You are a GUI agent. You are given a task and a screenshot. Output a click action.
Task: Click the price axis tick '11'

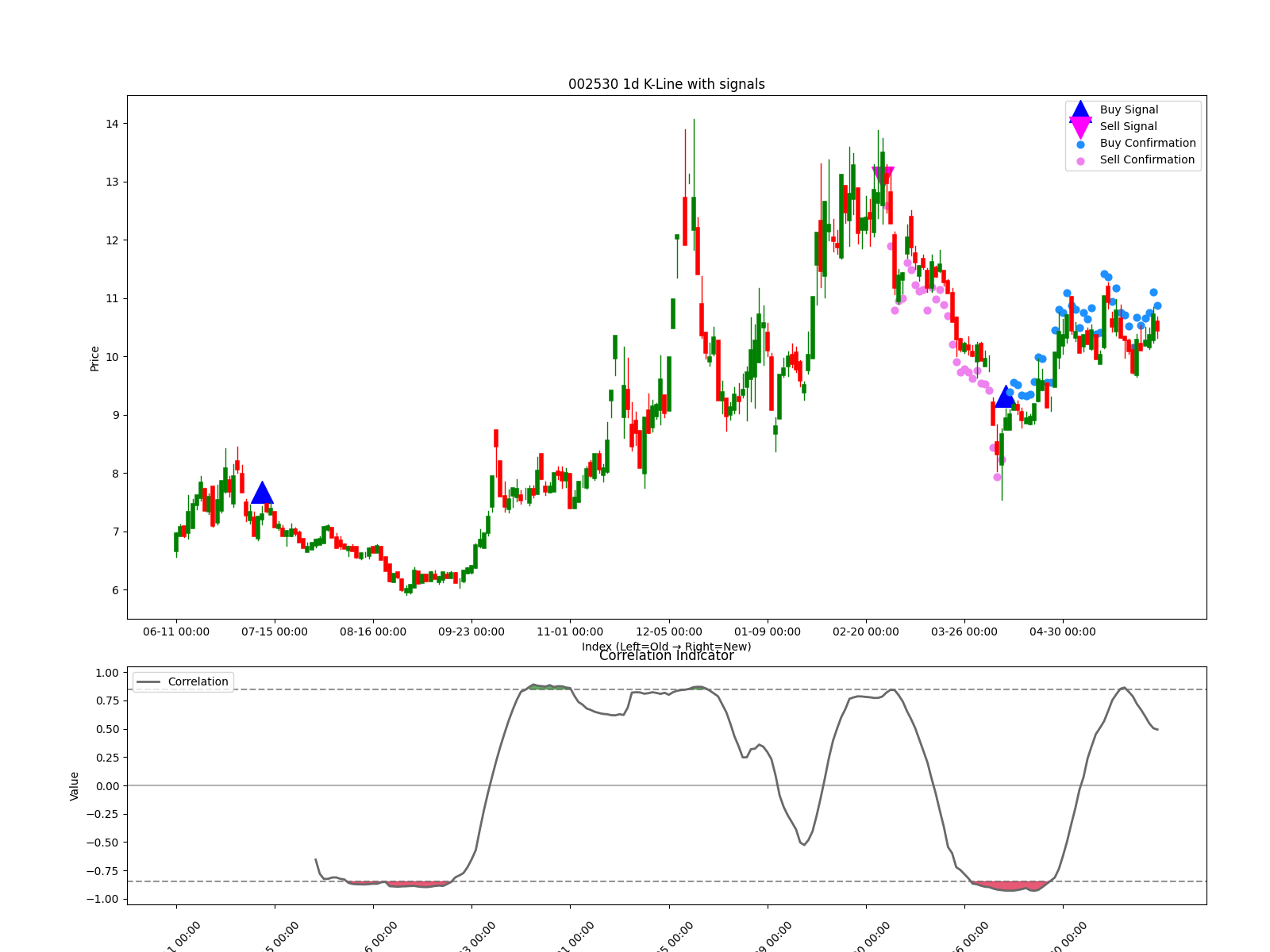click(x=112, y=298)
